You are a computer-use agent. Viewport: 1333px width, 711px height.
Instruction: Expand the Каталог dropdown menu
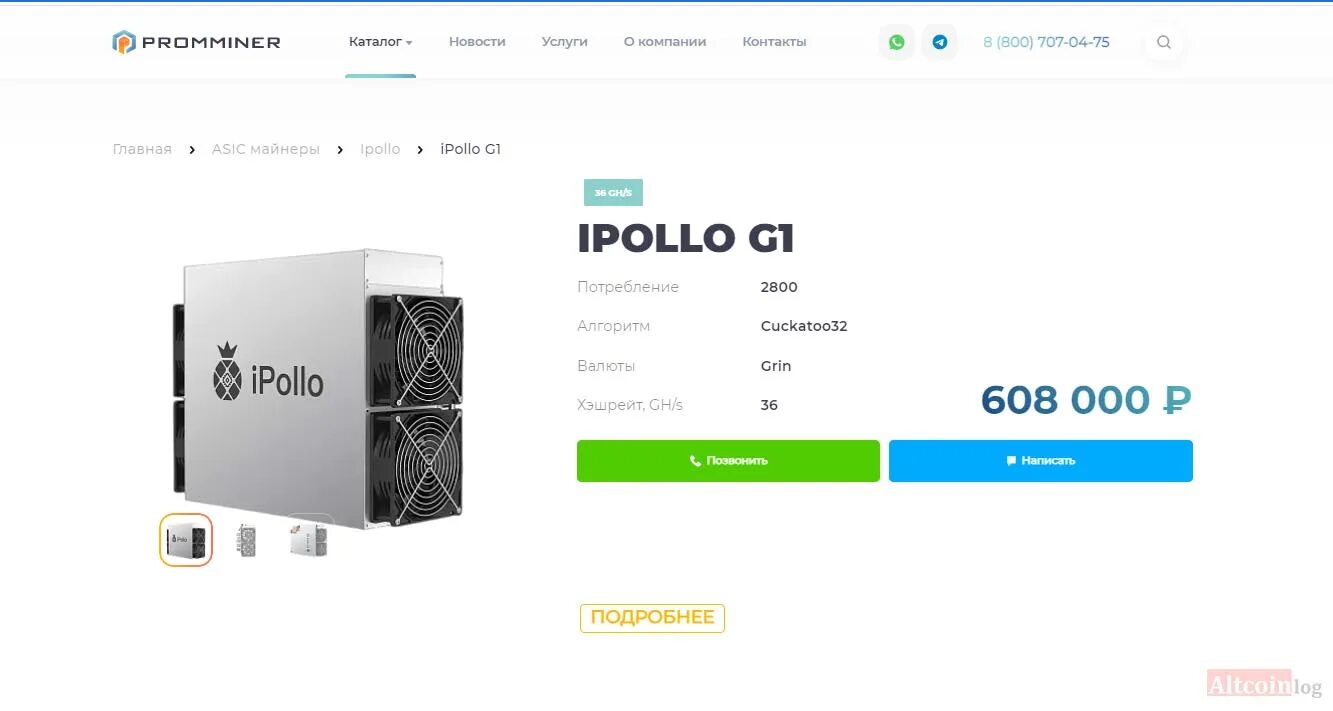click(x=380, y=42)
